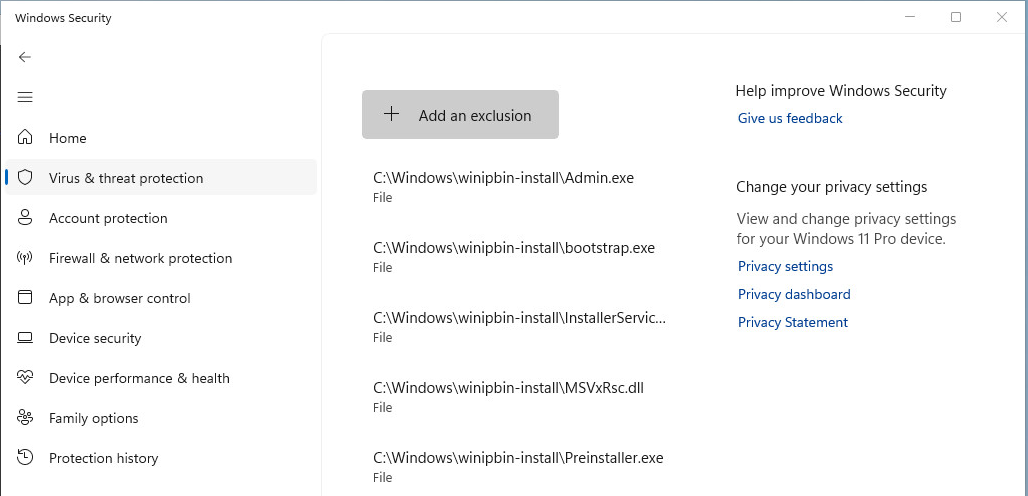1028x496 pixels.
Task: Open the Privacy settings link
Action: [785, 267]
